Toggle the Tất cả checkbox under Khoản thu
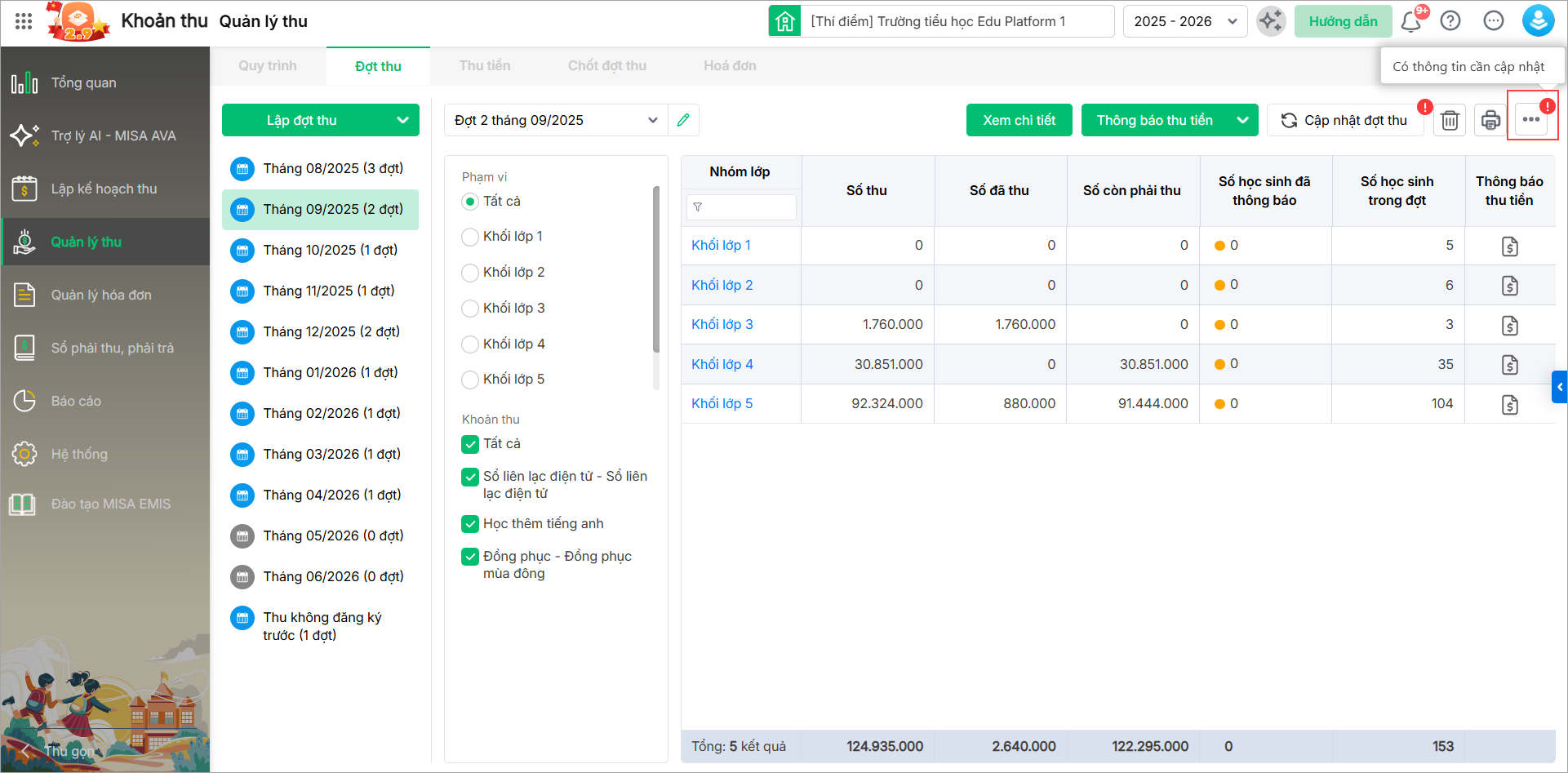The width and height of the screenshot is (1568, 773). 470,444
